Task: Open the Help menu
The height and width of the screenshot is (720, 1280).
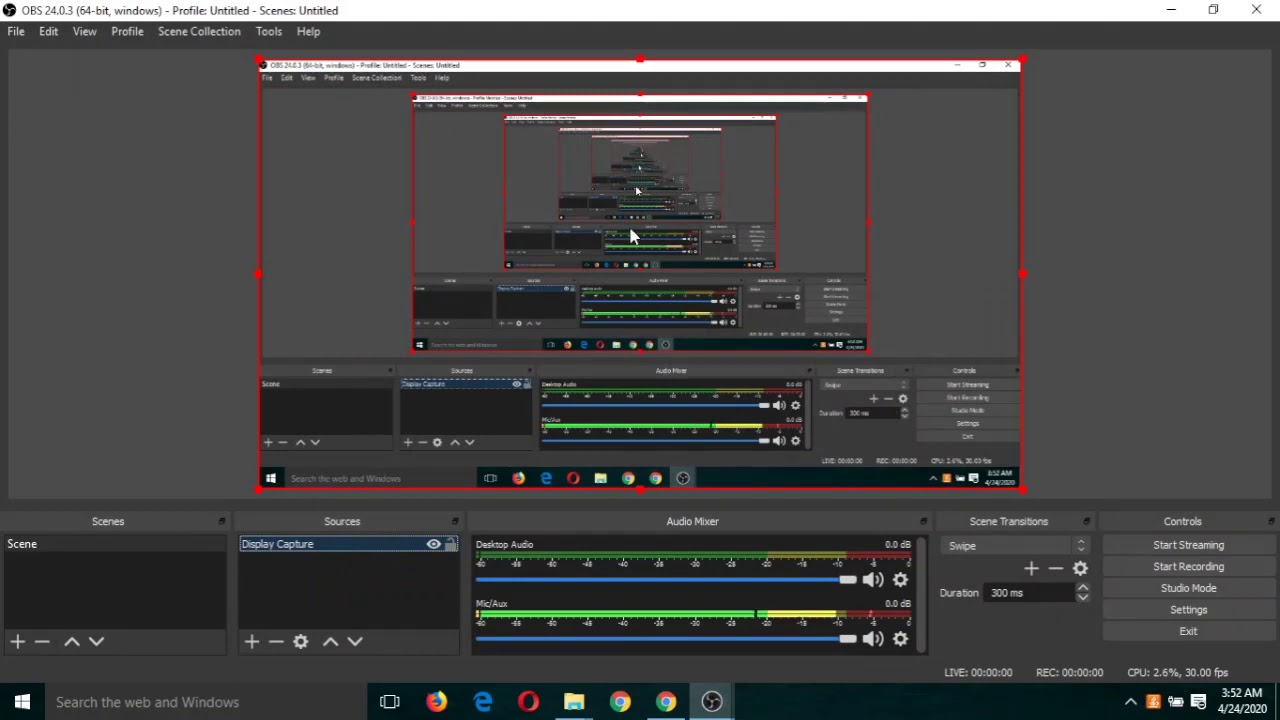Action: coord(308,31)
